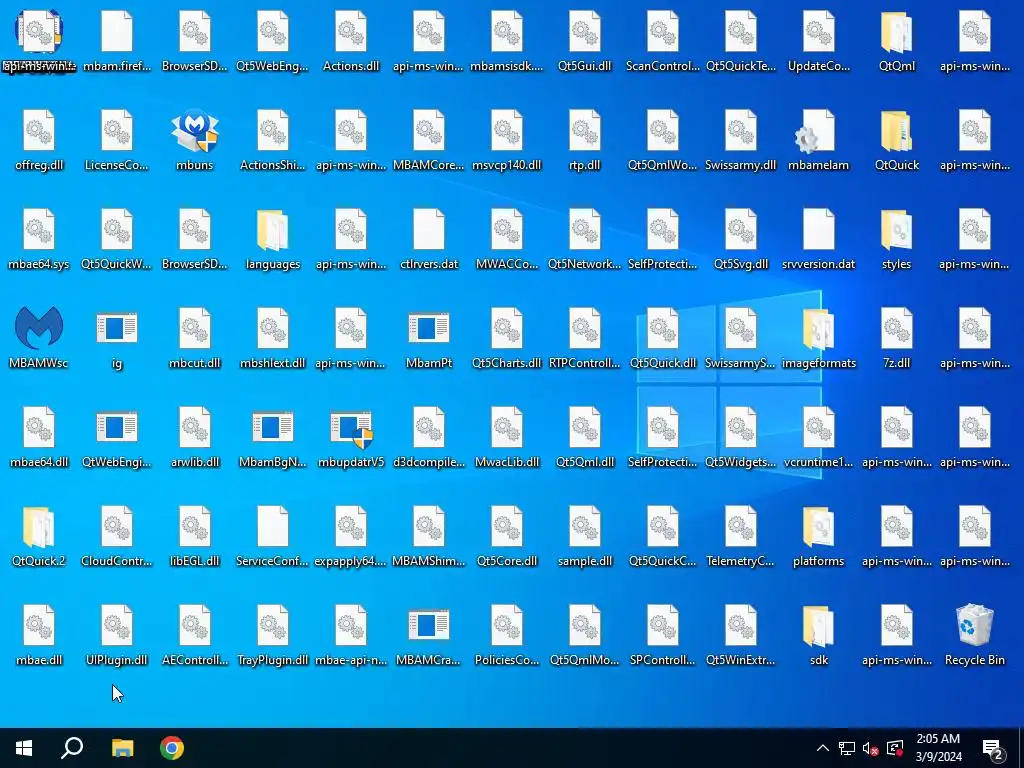Select the mbae.dll file

39,625
